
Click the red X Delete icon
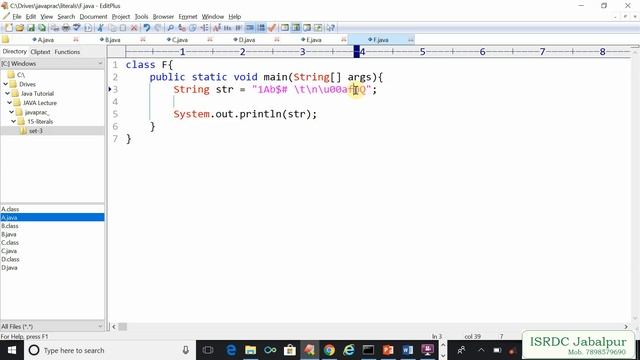(x=134, y=28)
